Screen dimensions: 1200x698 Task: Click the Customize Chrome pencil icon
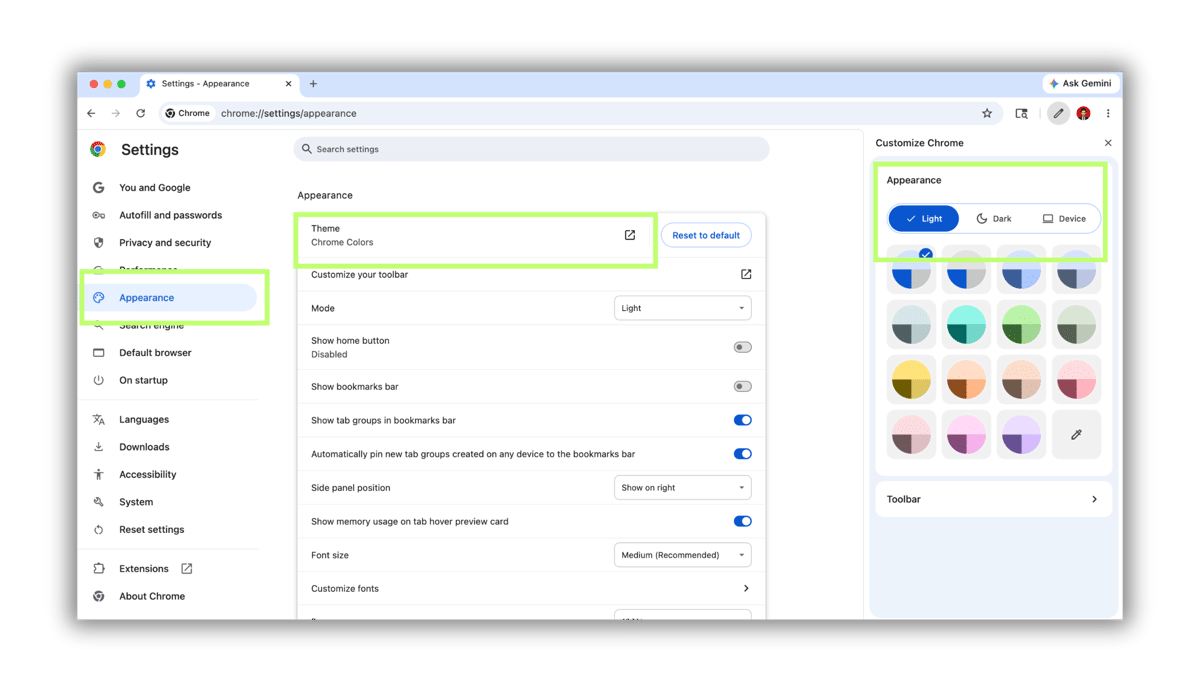[x=1058, y=113]
